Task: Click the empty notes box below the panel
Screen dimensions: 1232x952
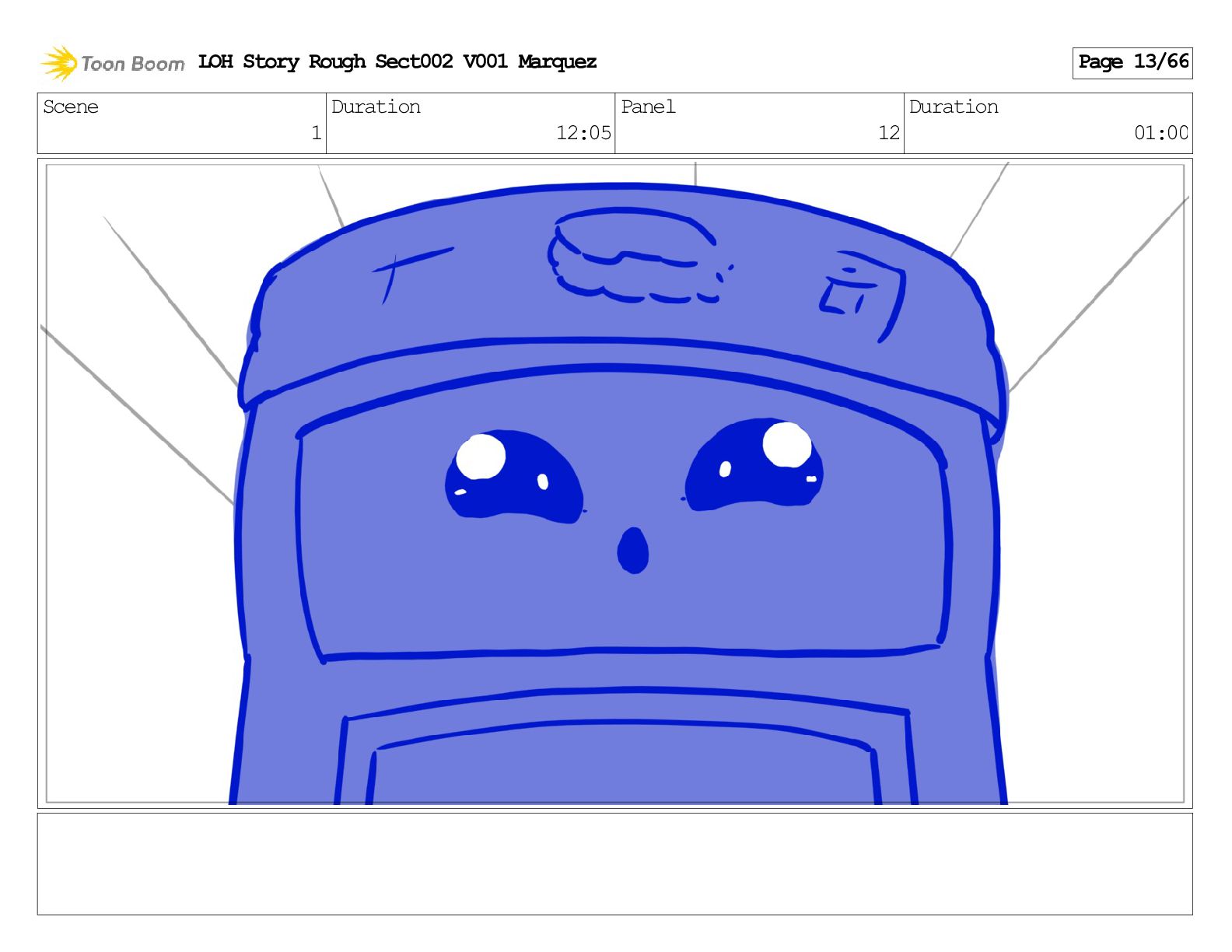Action: coord(614,864)
